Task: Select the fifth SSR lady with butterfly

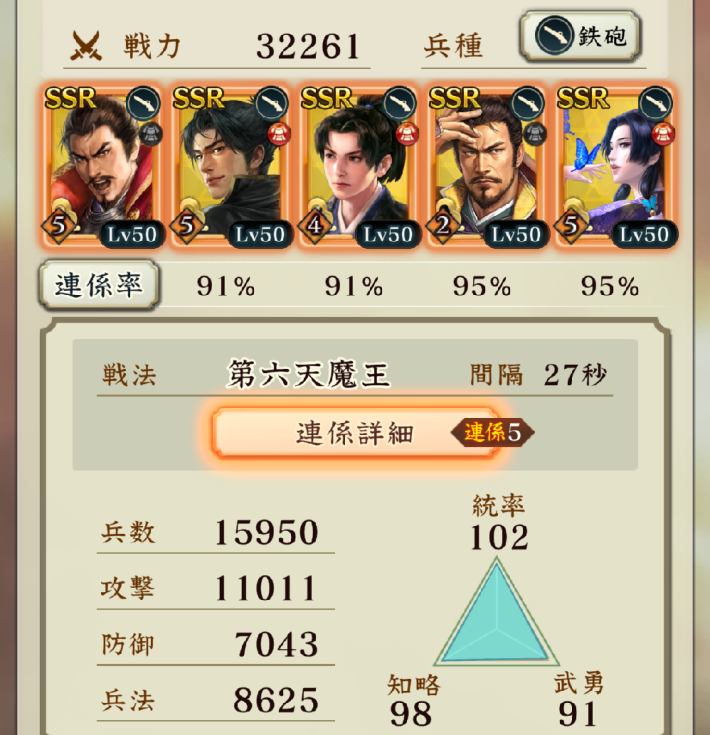Action: click(x=615, y=166)
